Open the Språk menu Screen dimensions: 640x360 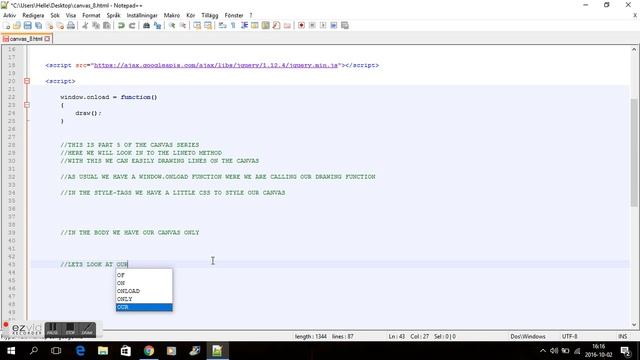coord(113,15)
